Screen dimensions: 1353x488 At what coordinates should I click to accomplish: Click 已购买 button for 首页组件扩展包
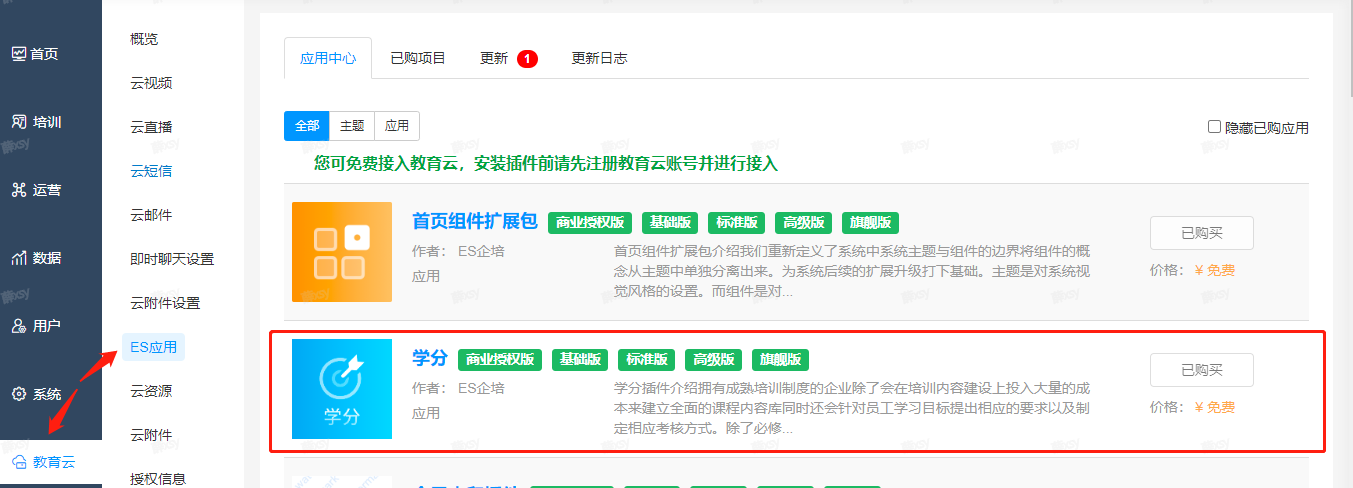1202,233
